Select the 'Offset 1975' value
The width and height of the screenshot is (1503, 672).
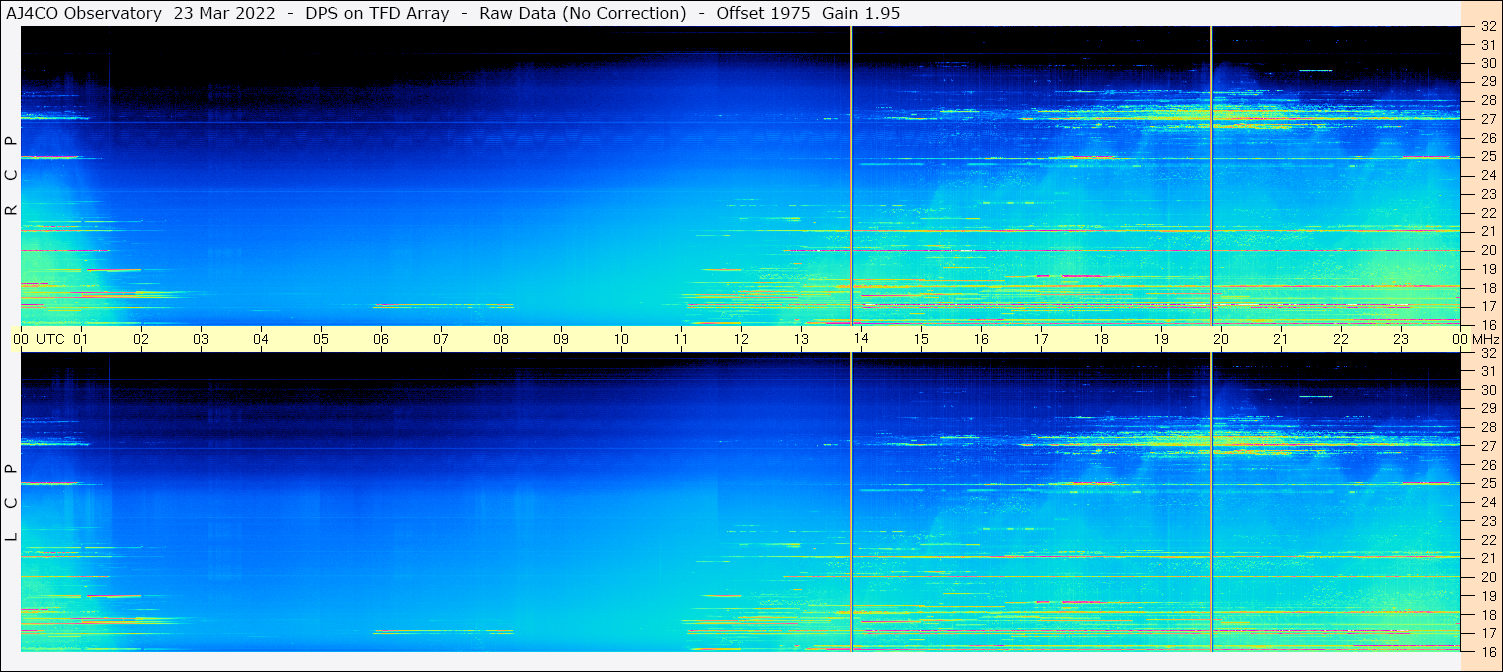(x=762, y=13)
